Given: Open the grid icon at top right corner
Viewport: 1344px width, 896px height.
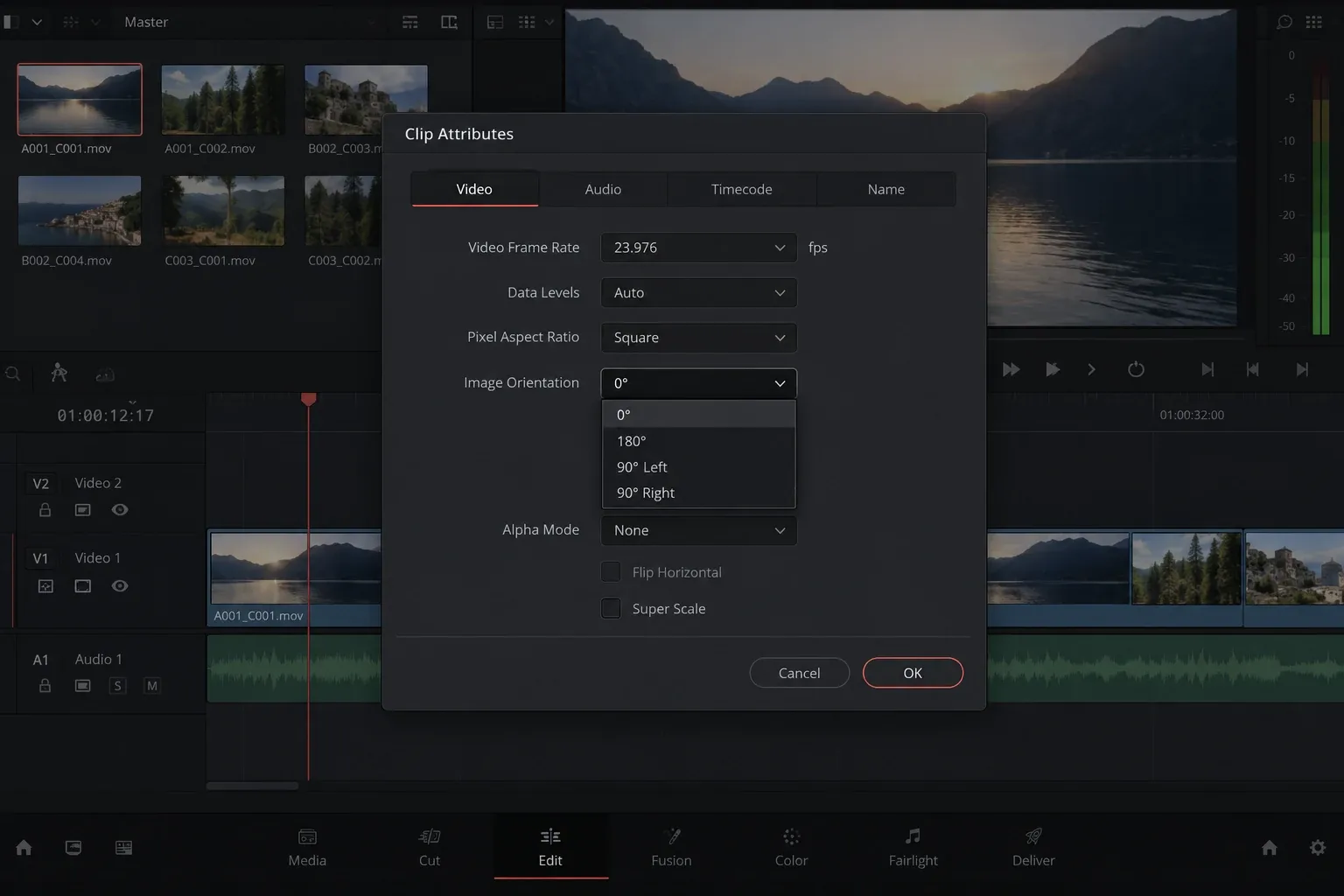Looking at the screenshot, I should click(x=1313, y=22).
